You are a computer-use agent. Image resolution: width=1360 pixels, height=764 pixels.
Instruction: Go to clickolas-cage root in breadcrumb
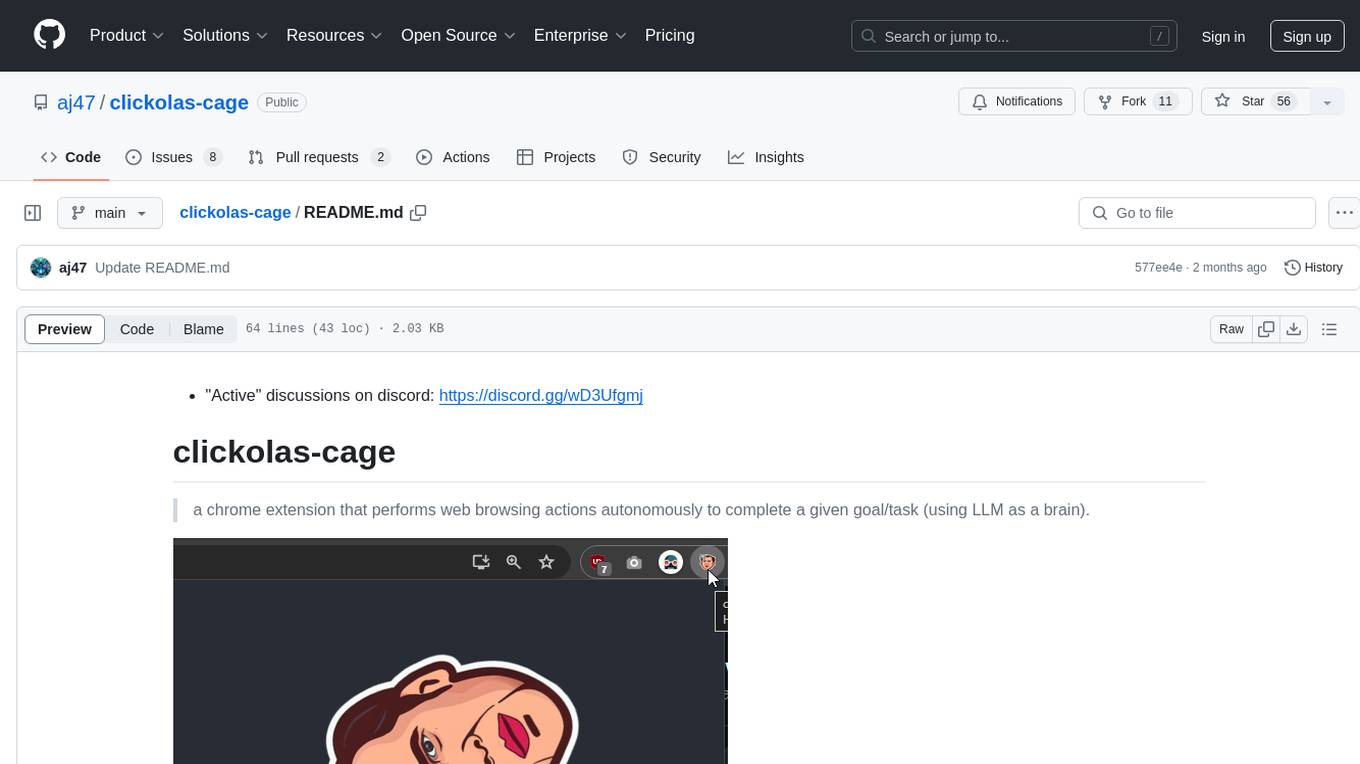pos(235,212)
